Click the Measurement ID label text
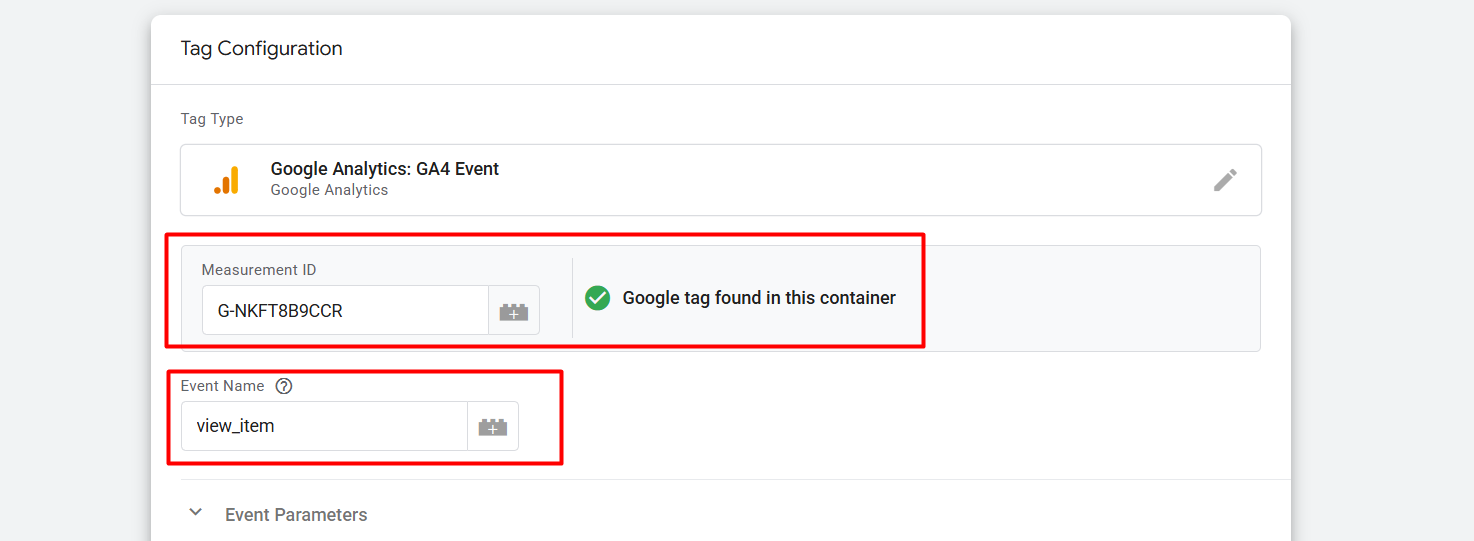The height and width of the screenshot is (541, 1474). point(259,270)
